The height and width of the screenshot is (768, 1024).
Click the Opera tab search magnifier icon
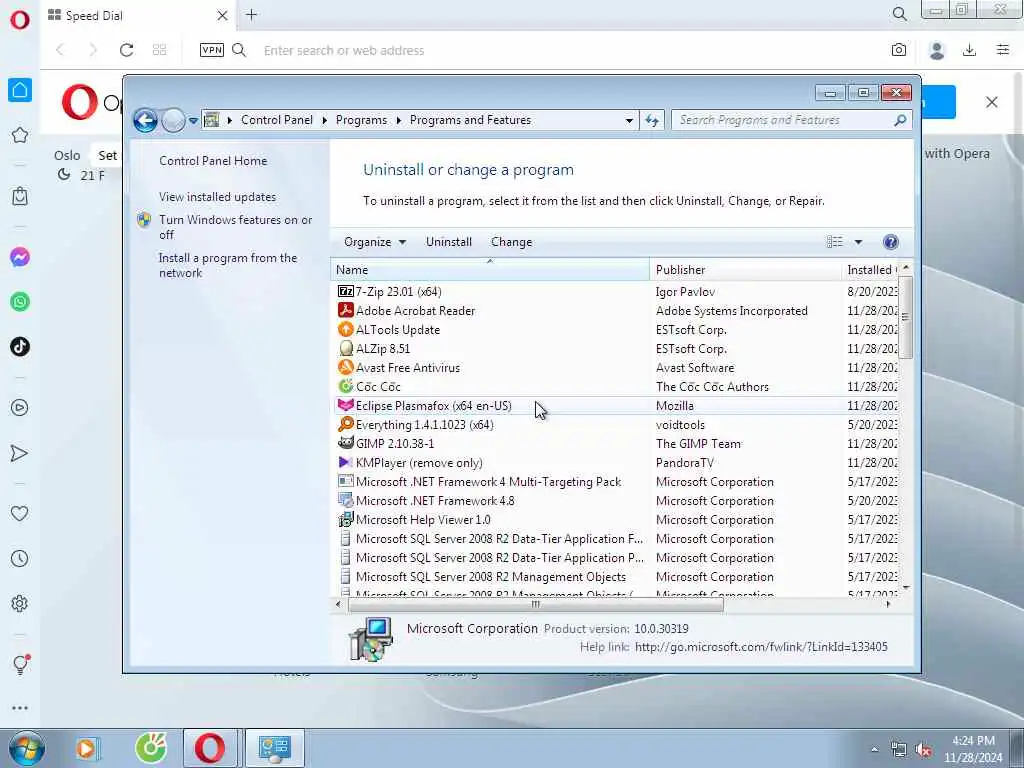pyautogui.click(x=899, y=14)
